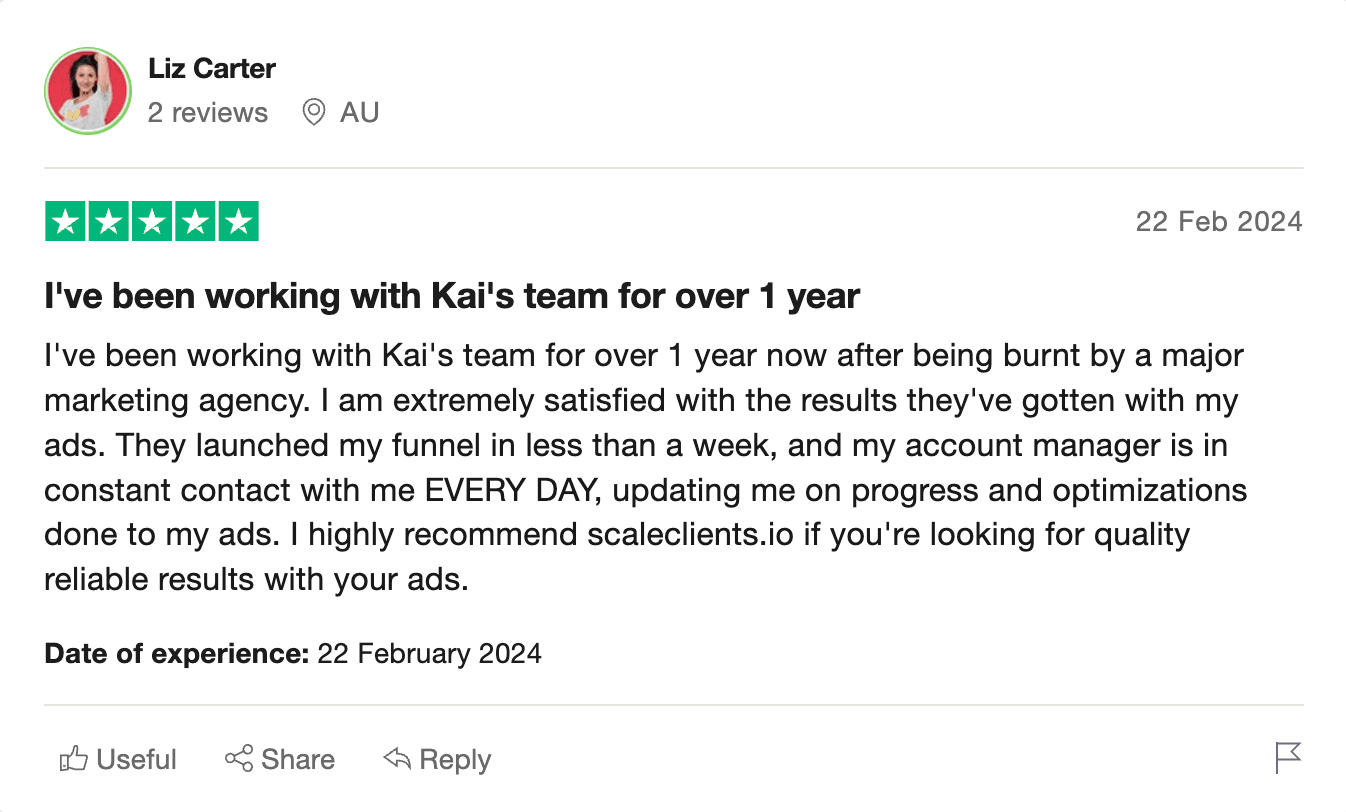Screen dimensions: 1346x812
Task: Click the Date of experience line
Action: pyautogui.click(x=293, y=654)
